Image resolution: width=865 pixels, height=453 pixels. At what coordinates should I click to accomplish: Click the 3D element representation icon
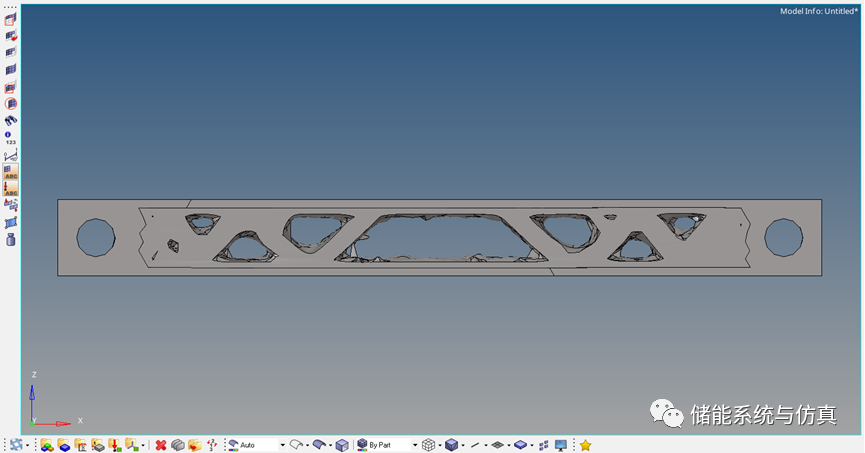click(x=520, y=445)
